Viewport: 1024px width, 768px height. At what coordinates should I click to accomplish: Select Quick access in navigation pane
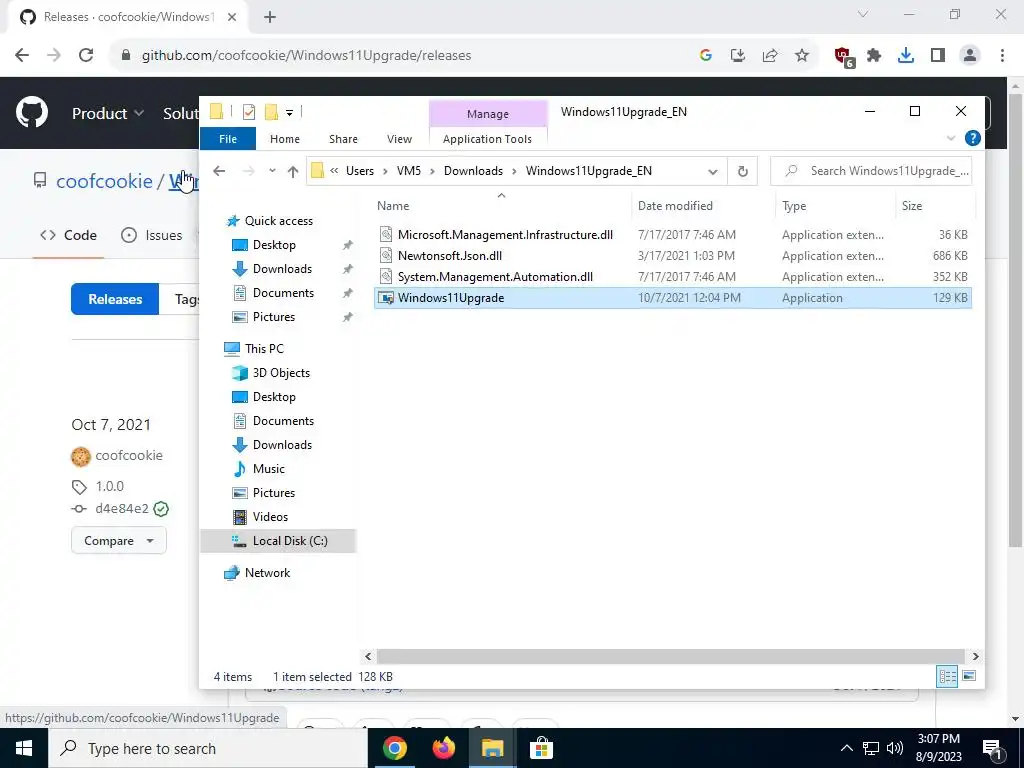278,221
